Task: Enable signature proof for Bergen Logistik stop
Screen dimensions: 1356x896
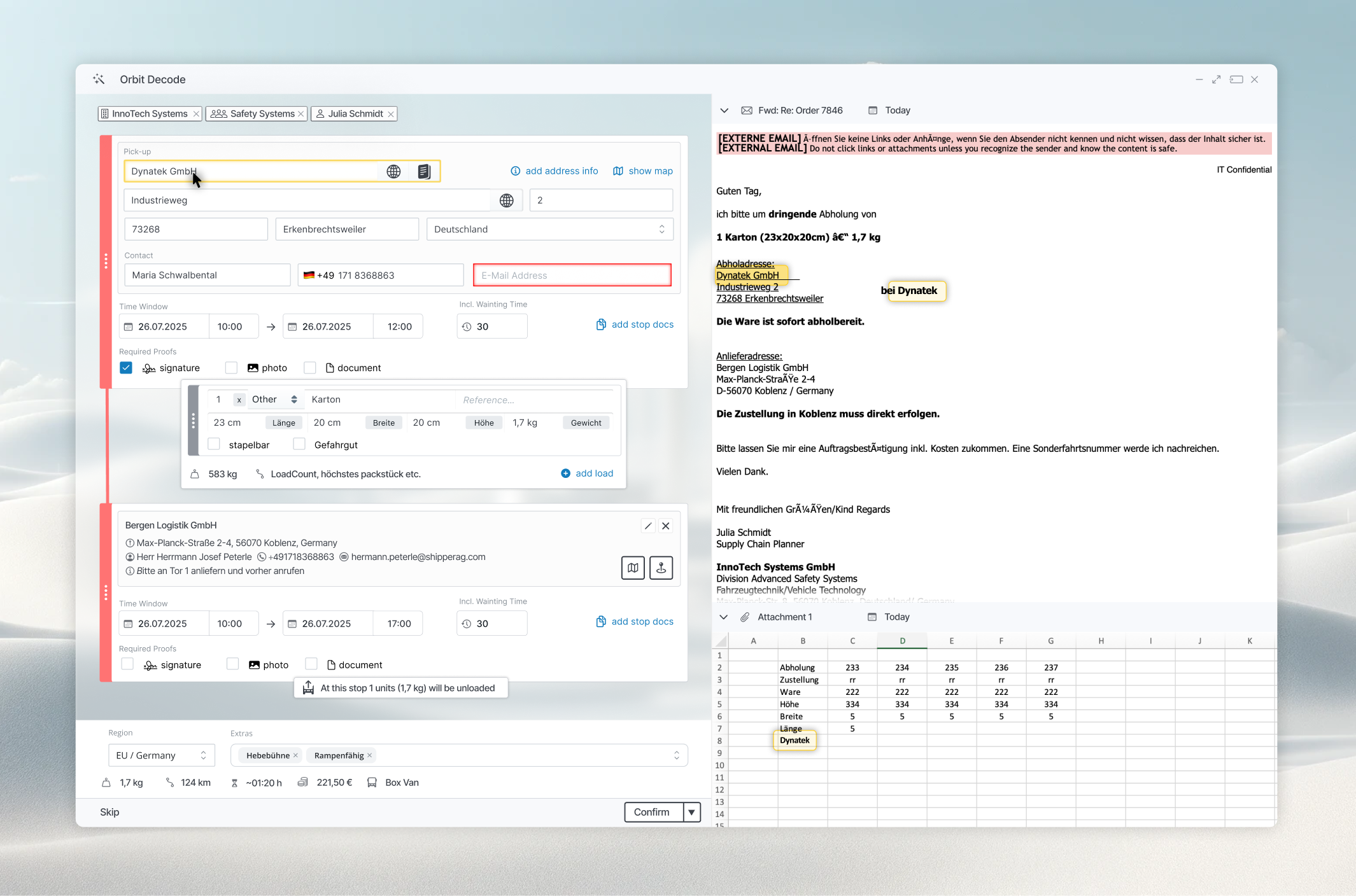Action: click(x=127, y=664)
